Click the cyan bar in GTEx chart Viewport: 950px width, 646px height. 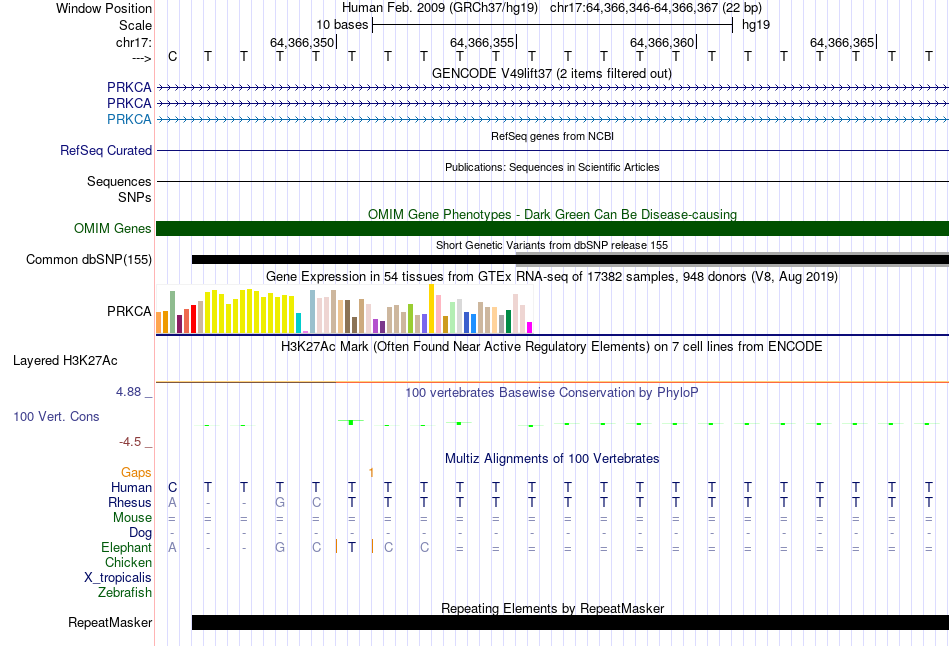coord(298,323)
